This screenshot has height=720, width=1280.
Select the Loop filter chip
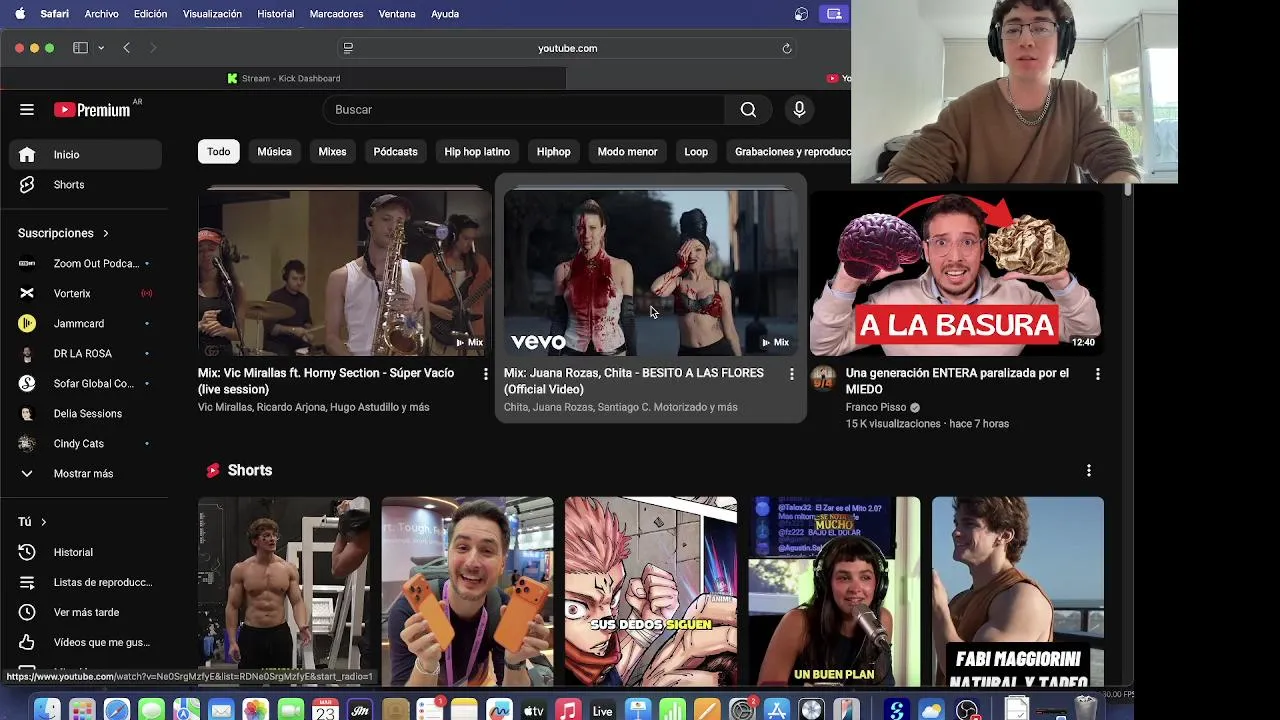[696, 152]
